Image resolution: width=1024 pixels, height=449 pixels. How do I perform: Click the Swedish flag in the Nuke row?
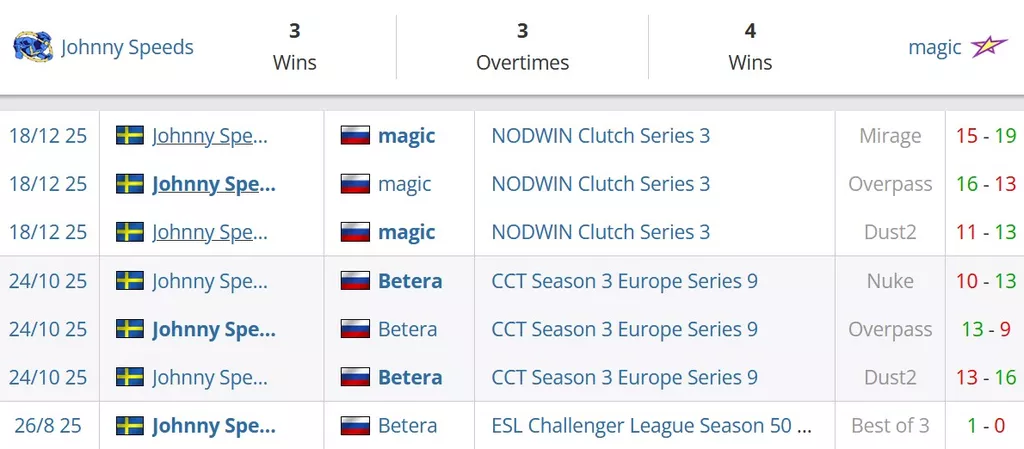coord(130,281)
